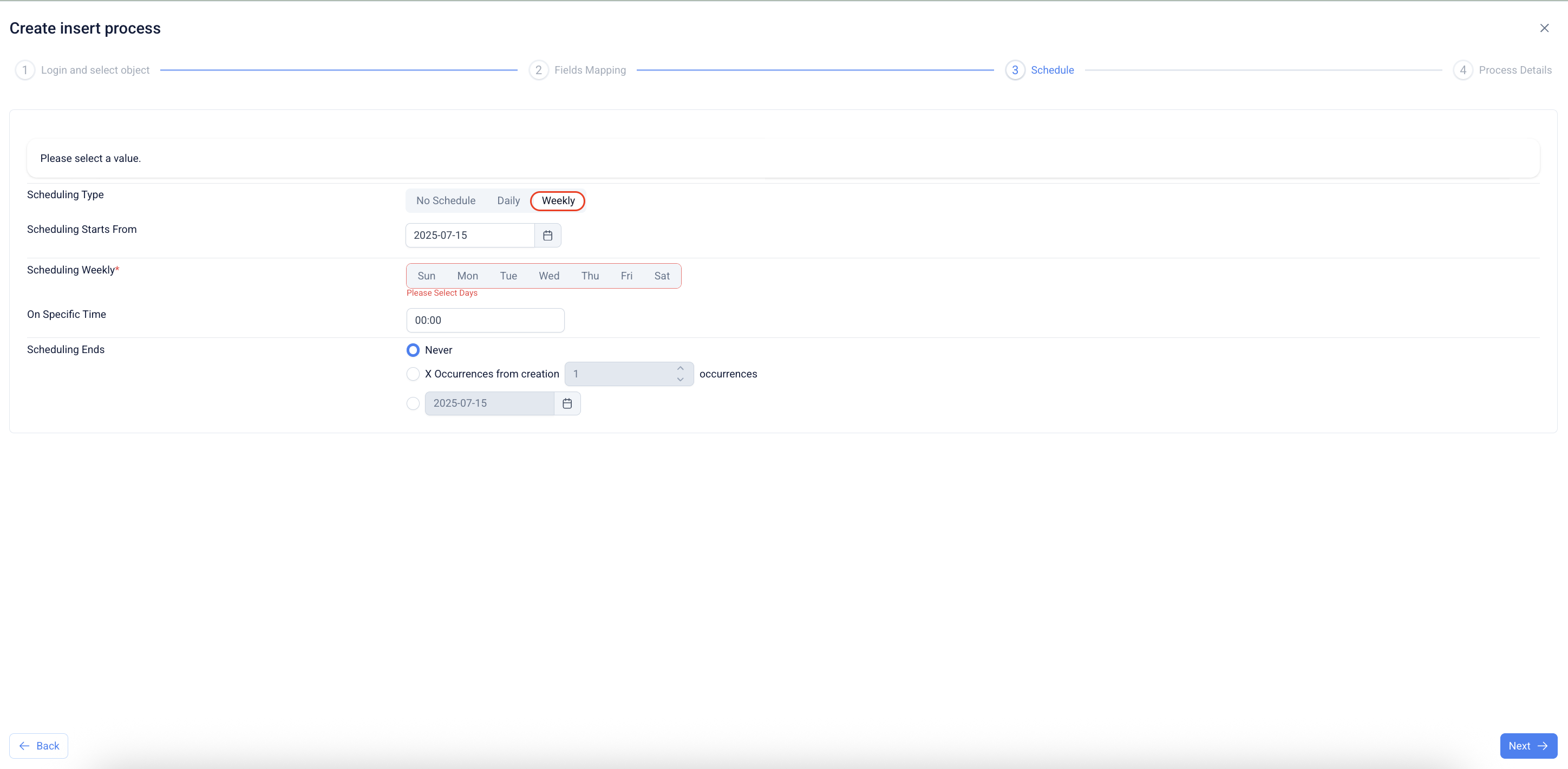1568x769 pixels.
Task: Go Back to previous step
Action: [x=39, y=746]
